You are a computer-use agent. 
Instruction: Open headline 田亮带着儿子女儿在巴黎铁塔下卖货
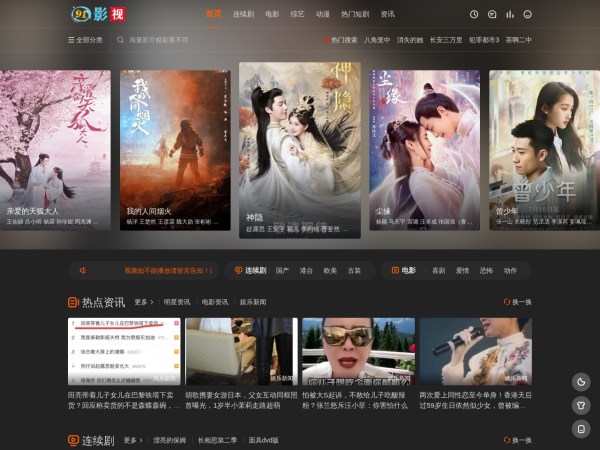pos(124,400)
